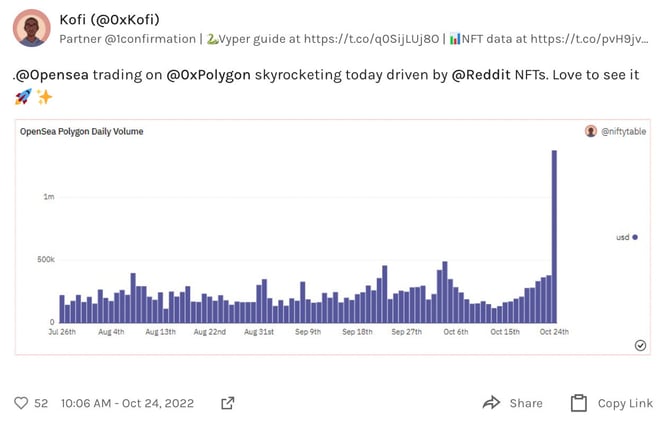This screenshot has width=664, height=421.
Task: Click the Oct 24th x-axis label
Action: [554, 332]
